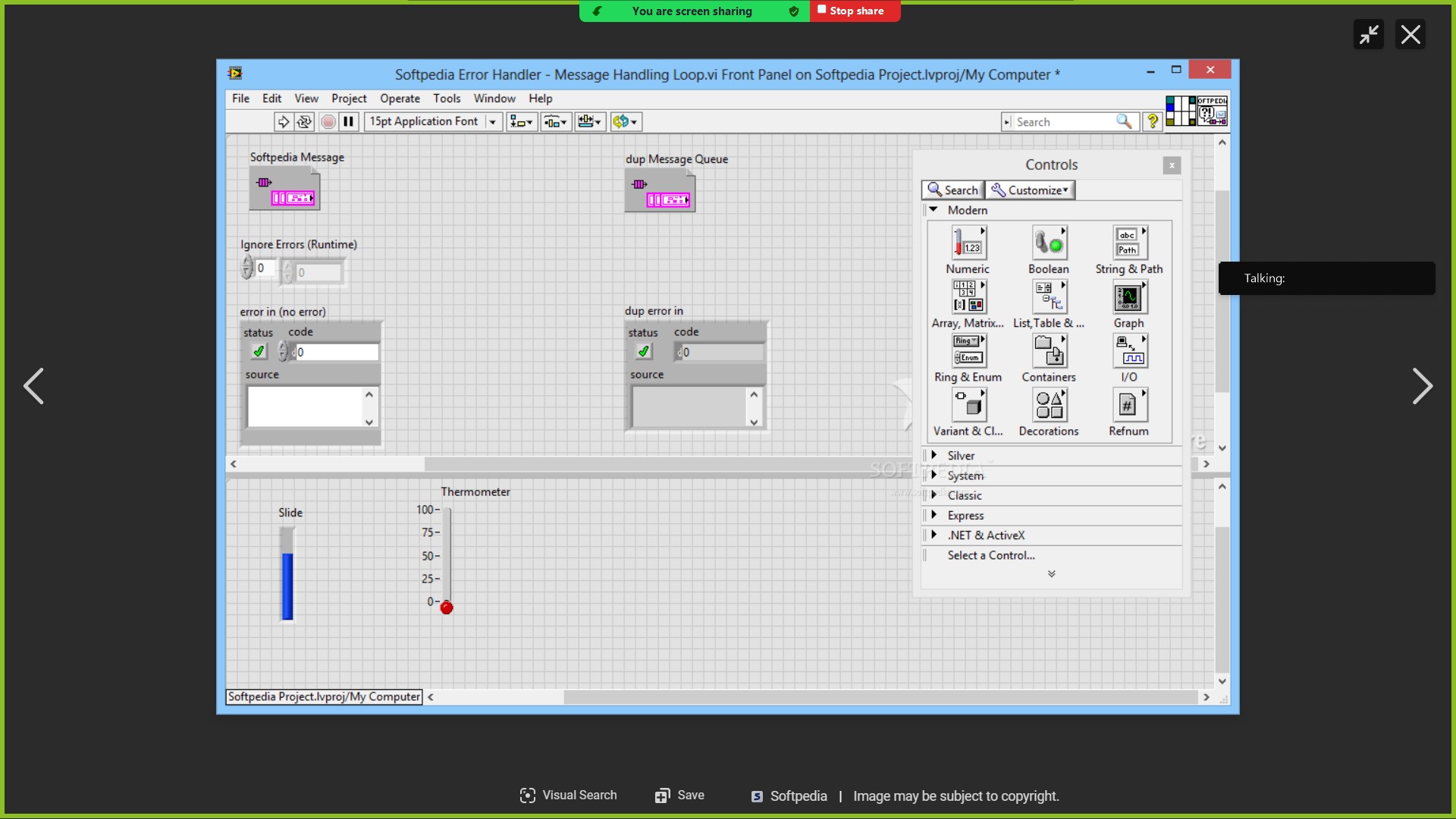
Task: Click the Customize palette button
Action: [x=1030, y=190]
